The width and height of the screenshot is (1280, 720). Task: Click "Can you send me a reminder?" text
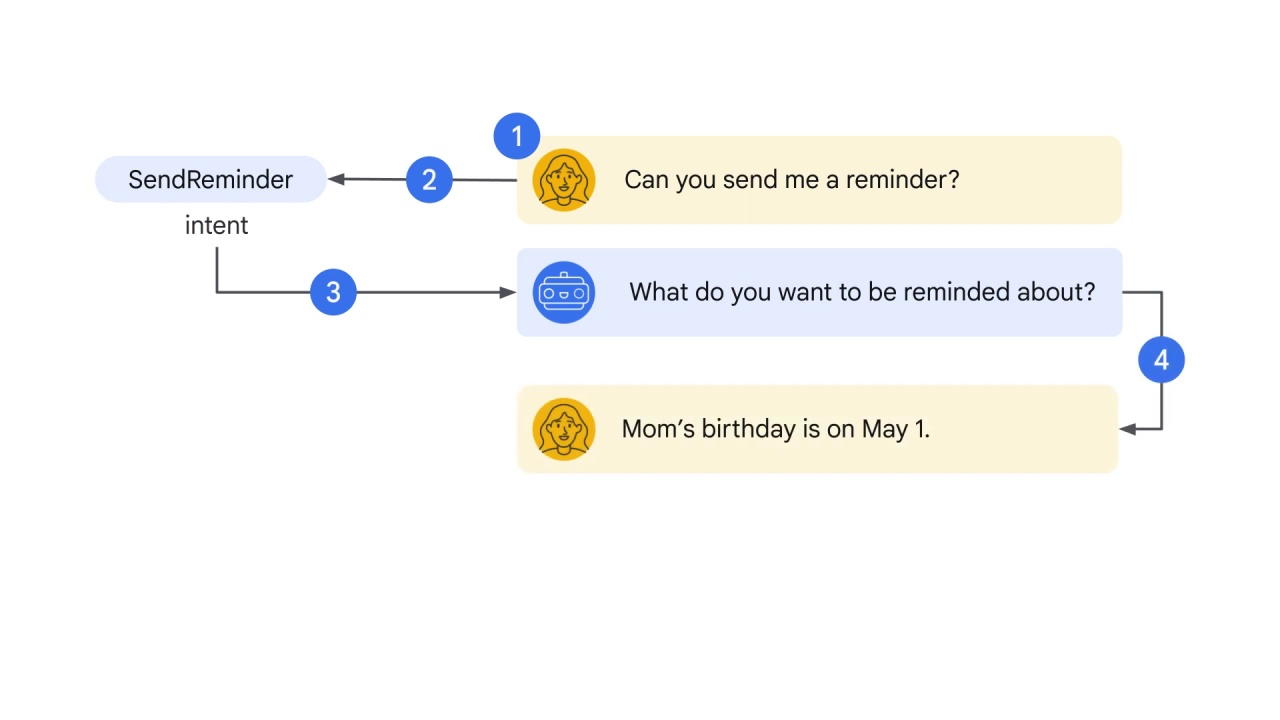click(x=791, y=180)
